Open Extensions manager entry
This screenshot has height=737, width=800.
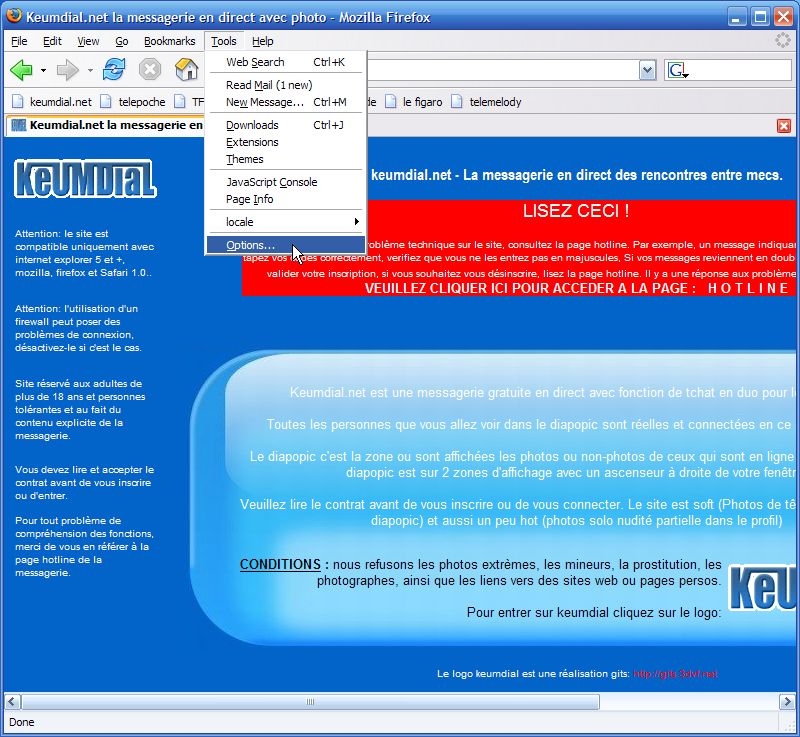pyautogui.click(x=286, y=142)
